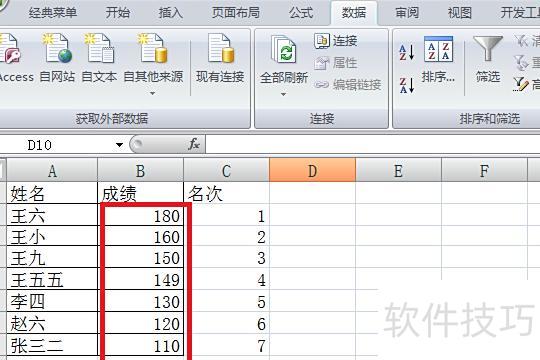
Task: Click the 姓名 header cell
Action: (x=52, y=193)
